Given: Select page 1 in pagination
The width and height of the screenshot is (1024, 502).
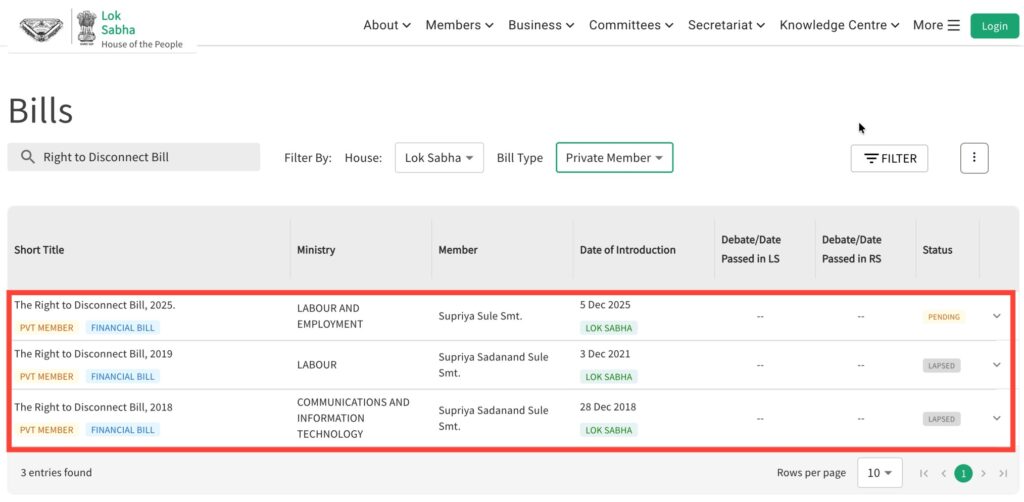Looking at the screenshot, I should pyautogui.click(x=963, y=473).
